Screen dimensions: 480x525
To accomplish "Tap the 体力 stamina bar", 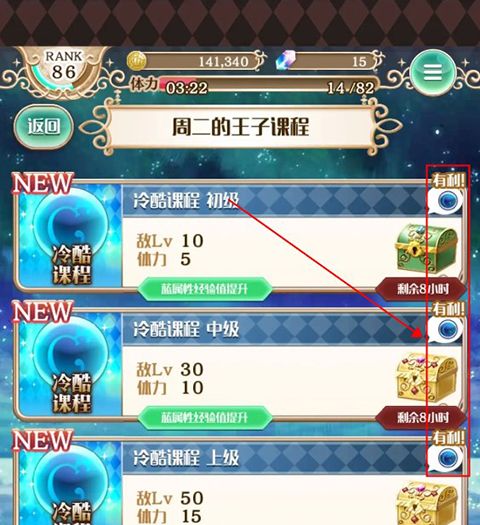I will pyautogui.click(x=254, y=87).
